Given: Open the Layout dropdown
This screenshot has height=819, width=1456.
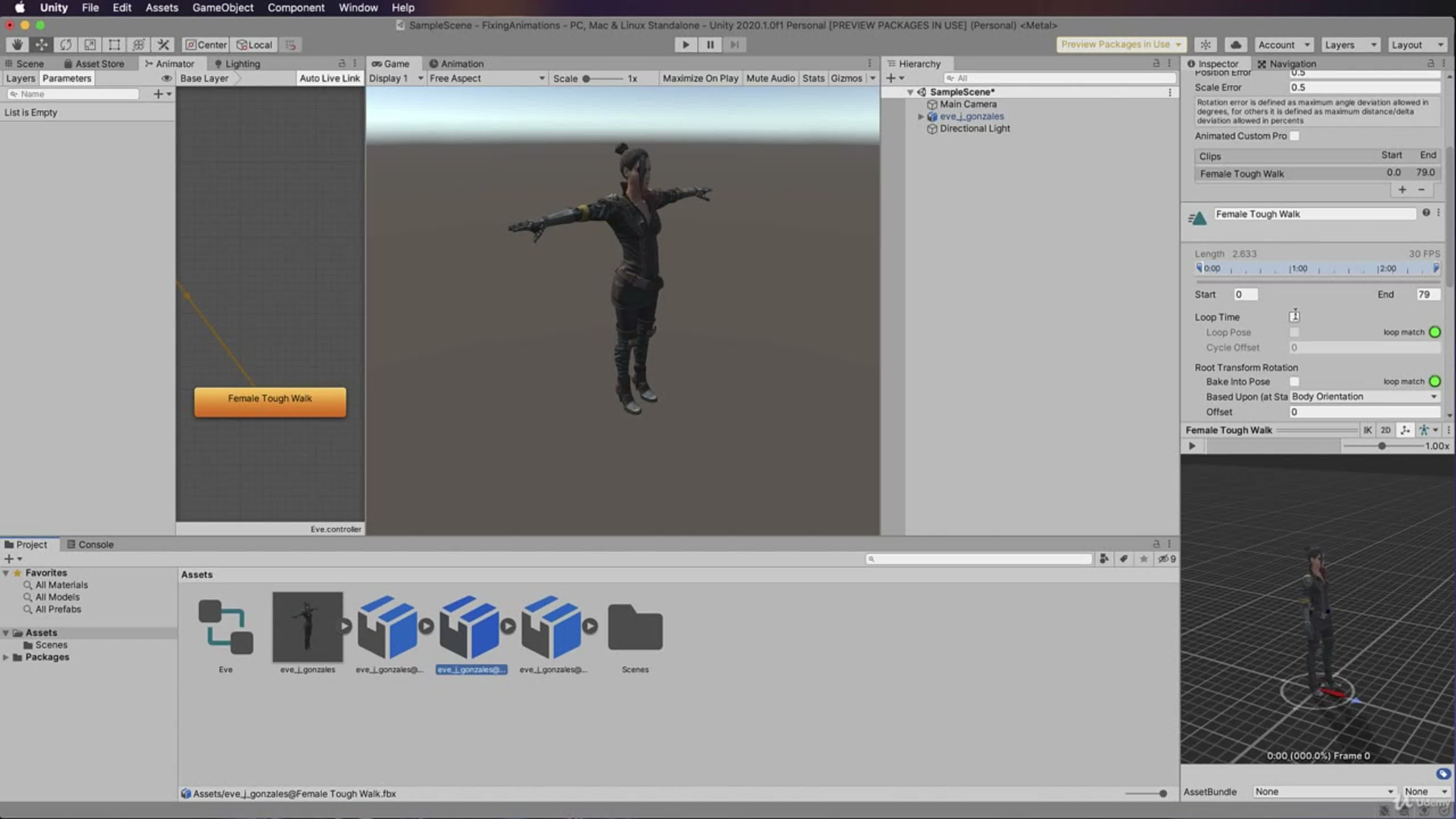Looking at the screenshot, I should pyautogui.click(x=1418, y=45).
